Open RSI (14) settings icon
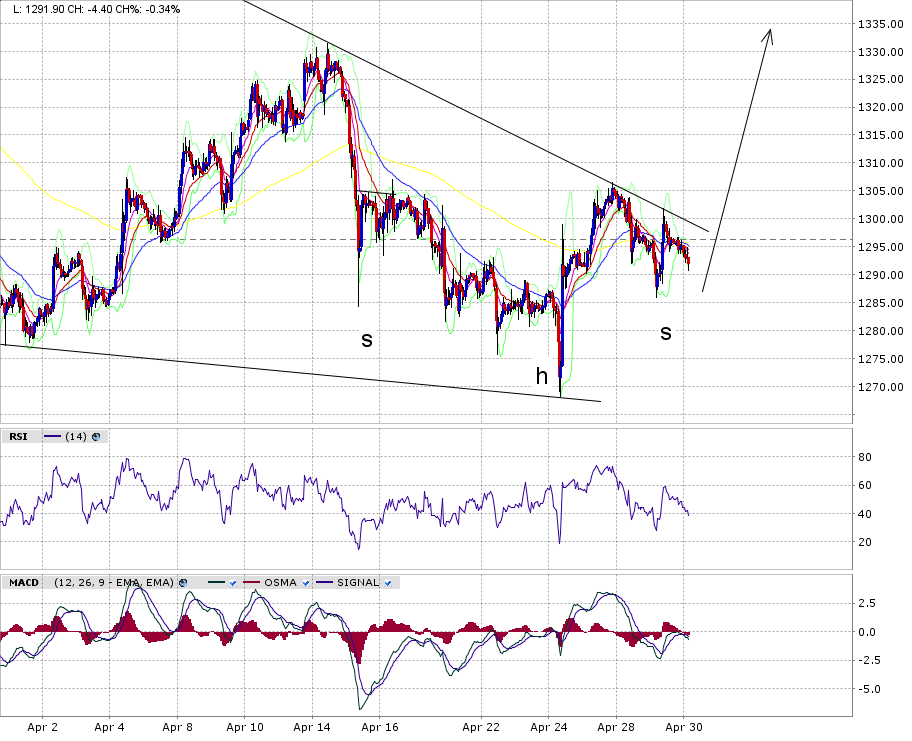This screenshot has height=741, width=912. [96, 437]
